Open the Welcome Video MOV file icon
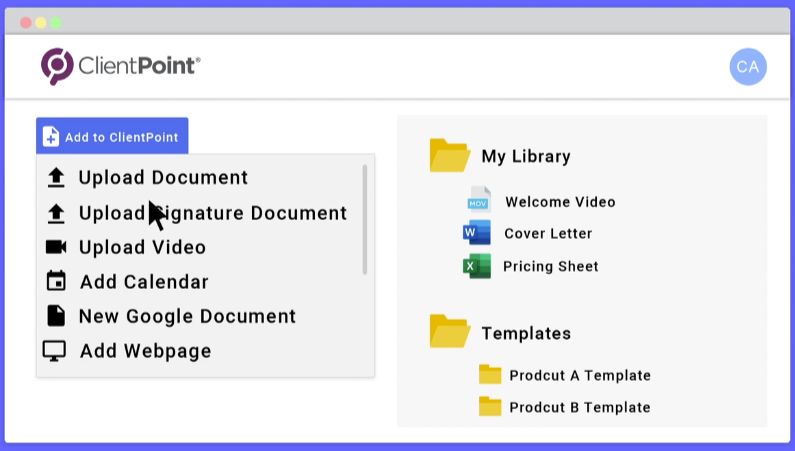The width and height of the screenshot is (795, 451). (x=479, y=200)
